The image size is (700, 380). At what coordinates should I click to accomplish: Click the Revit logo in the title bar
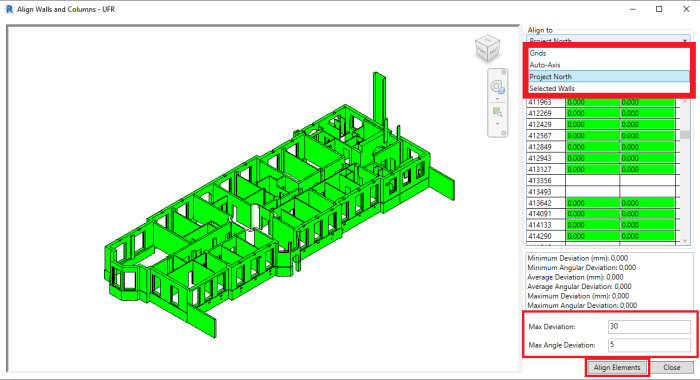[x=9, y=9]
